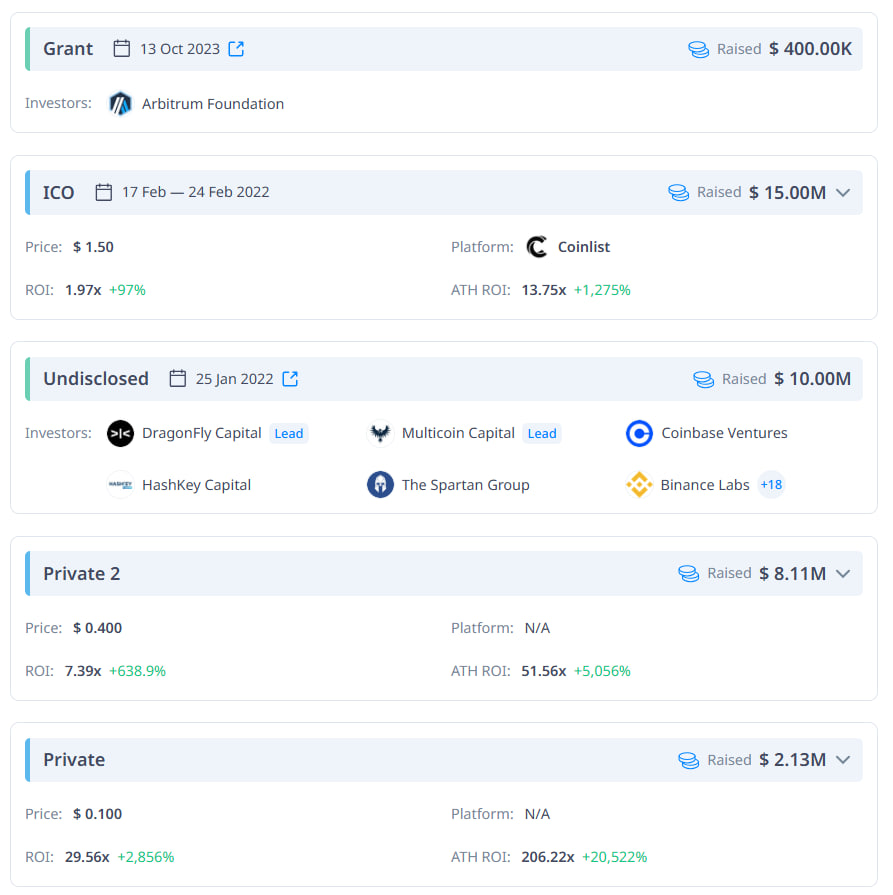Open The Spartan Group investor page
This screenshot has width=893, height=895.
465,485
